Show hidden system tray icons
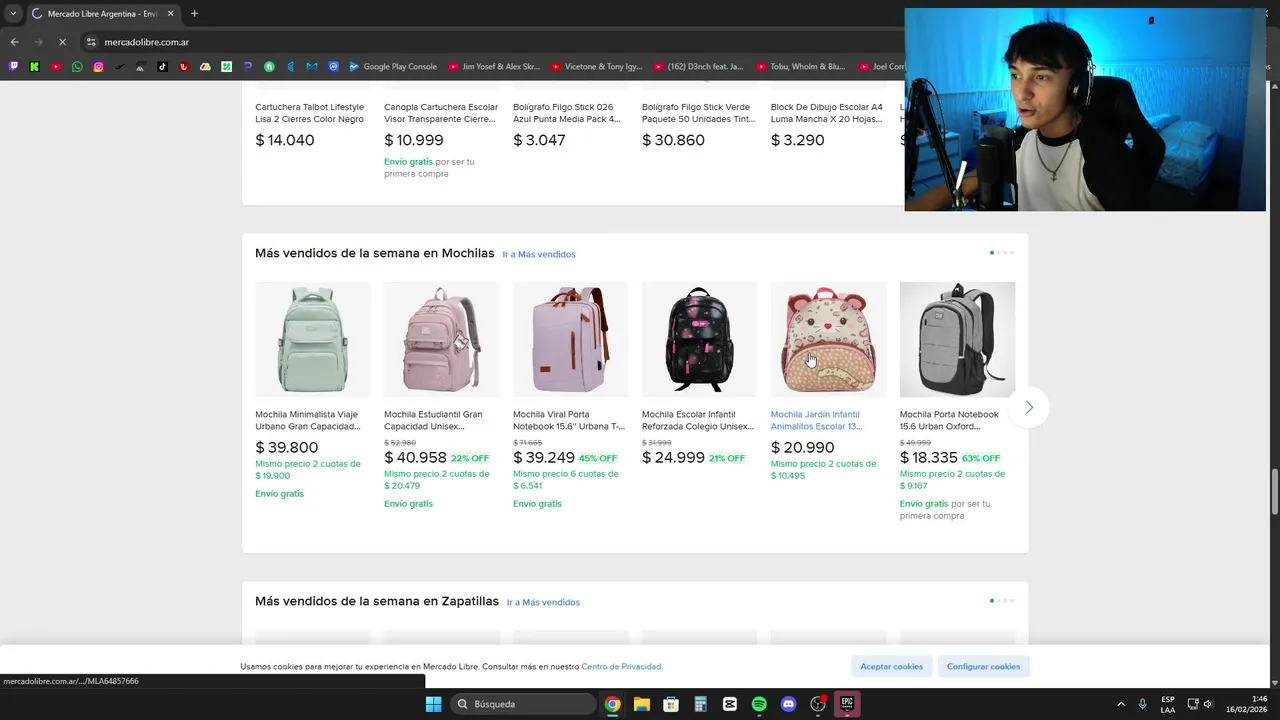The image size is (1280, 720). coord(1121,704)
